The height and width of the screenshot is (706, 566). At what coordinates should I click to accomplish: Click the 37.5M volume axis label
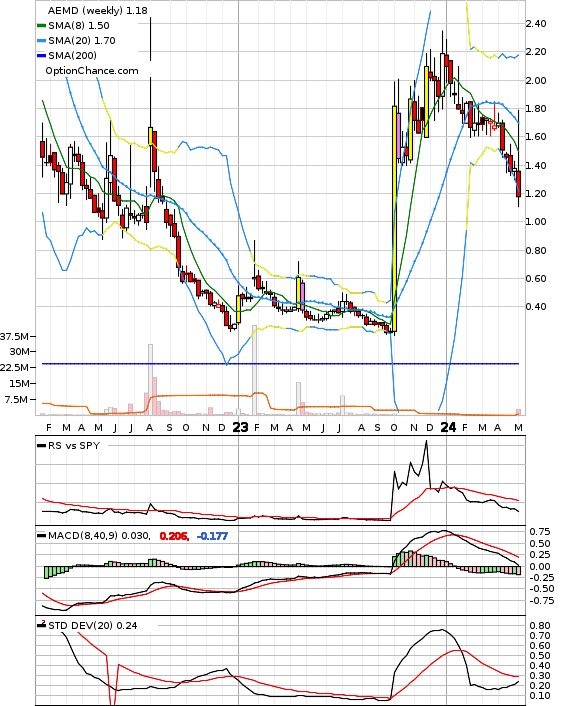pos(15,337)
